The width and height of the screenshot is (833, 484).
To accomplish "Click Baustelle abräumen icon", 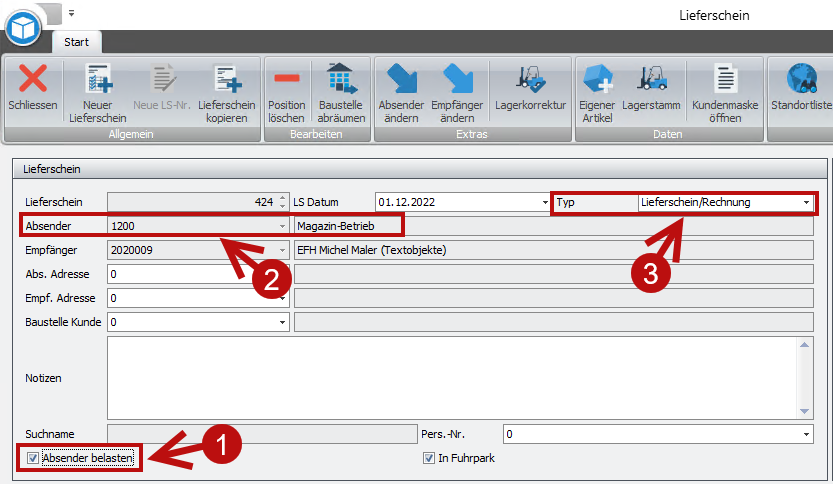I will [x=341, y=79].
